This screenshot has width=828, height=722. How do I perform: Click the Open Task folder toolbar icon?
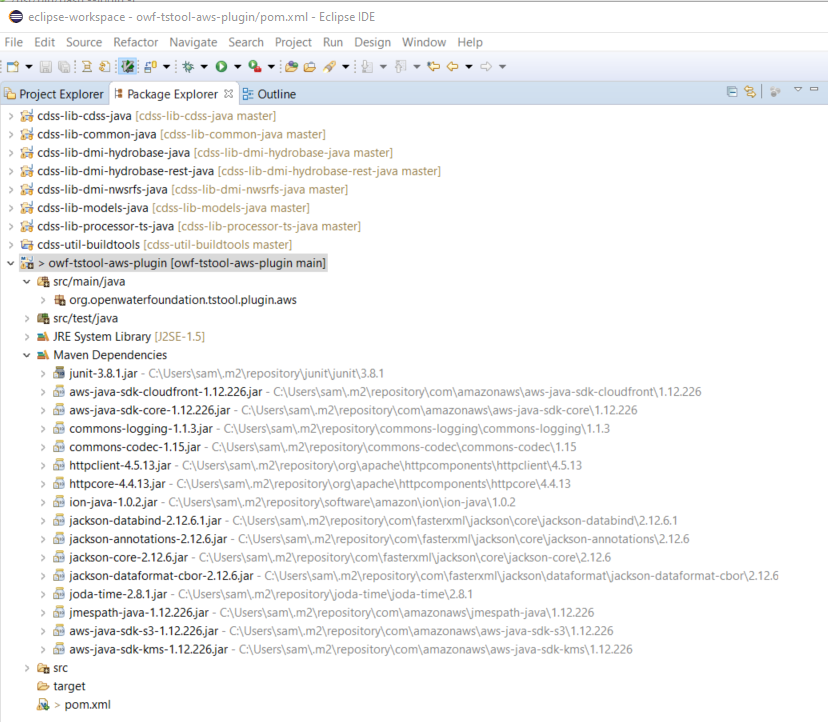[310, 67]
